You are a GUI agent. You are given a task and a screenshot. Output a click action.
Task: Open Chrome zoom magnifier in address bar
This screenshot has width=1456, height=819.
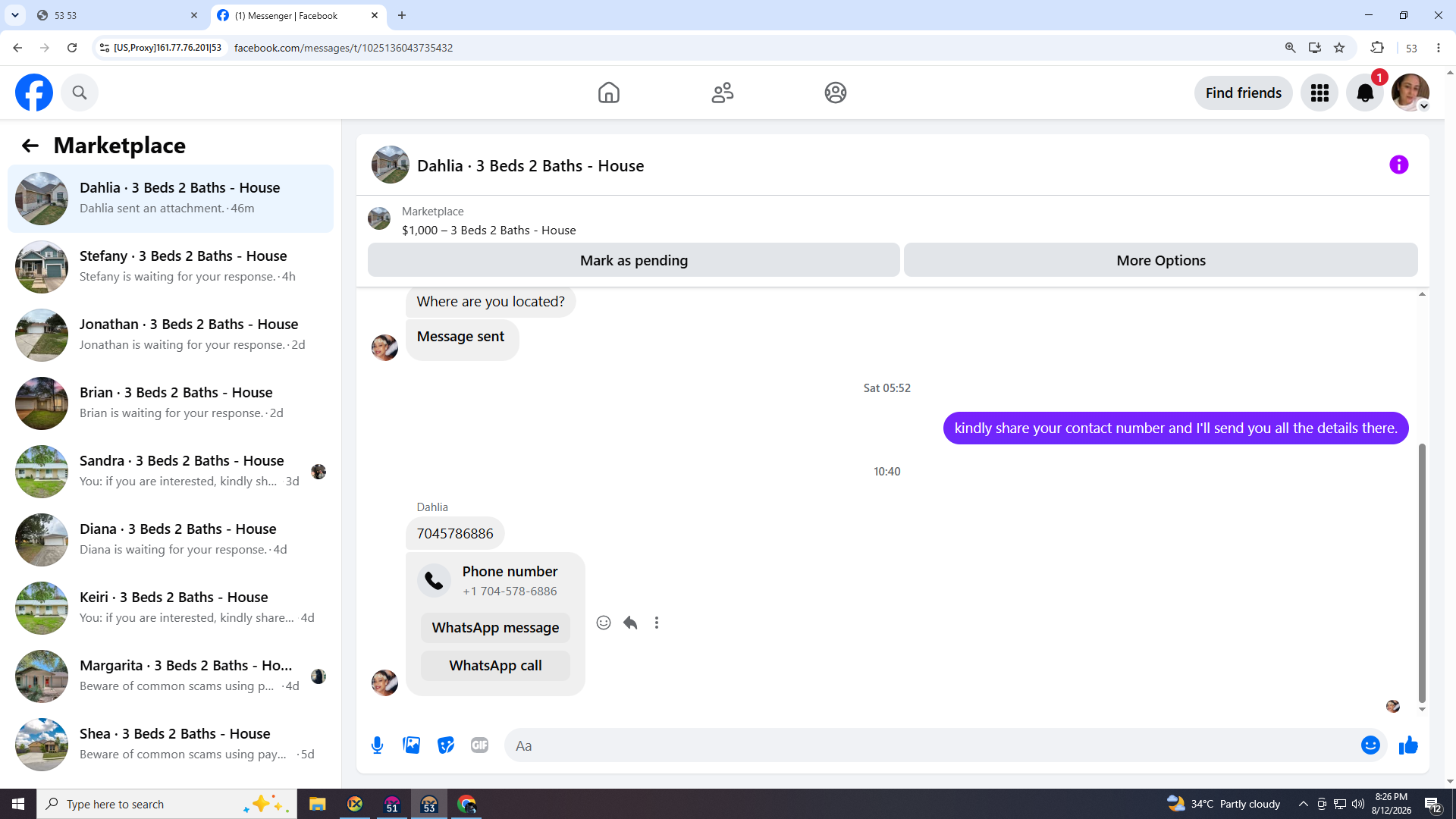pos(1290,48)
